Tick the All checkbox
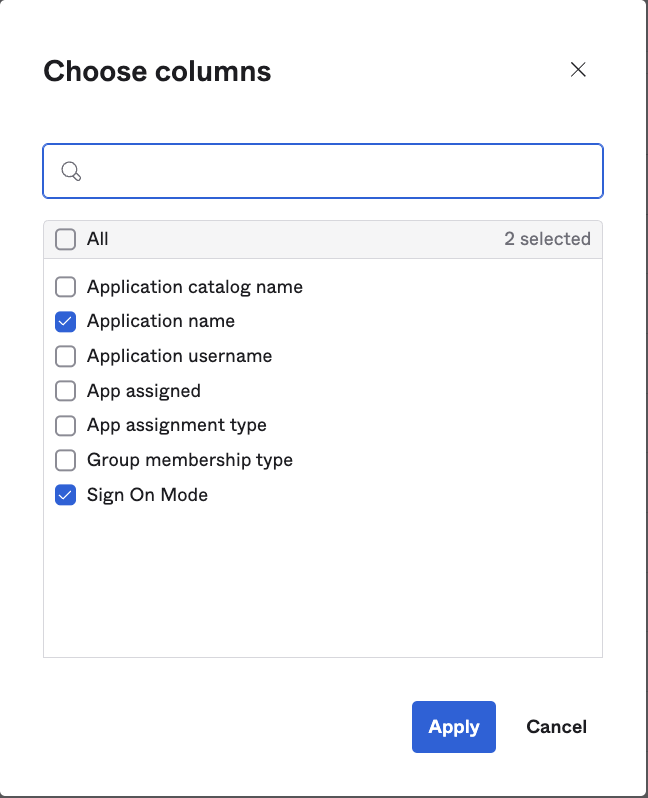This screenshot has width=648, height=798. click(65, 239)
